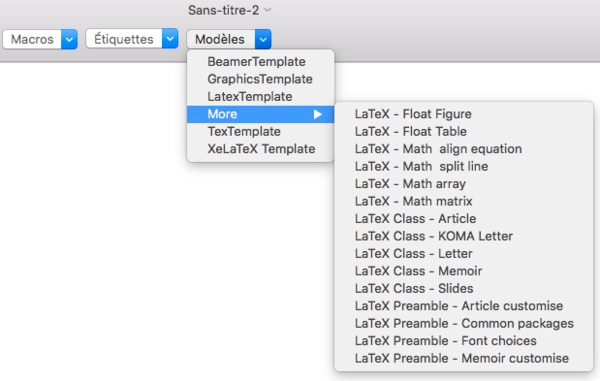Choose LaTeX - Math array
Image resolution: width=600 pixels, height=381 pixels.
pyautogui.click(x=464, y=184)
